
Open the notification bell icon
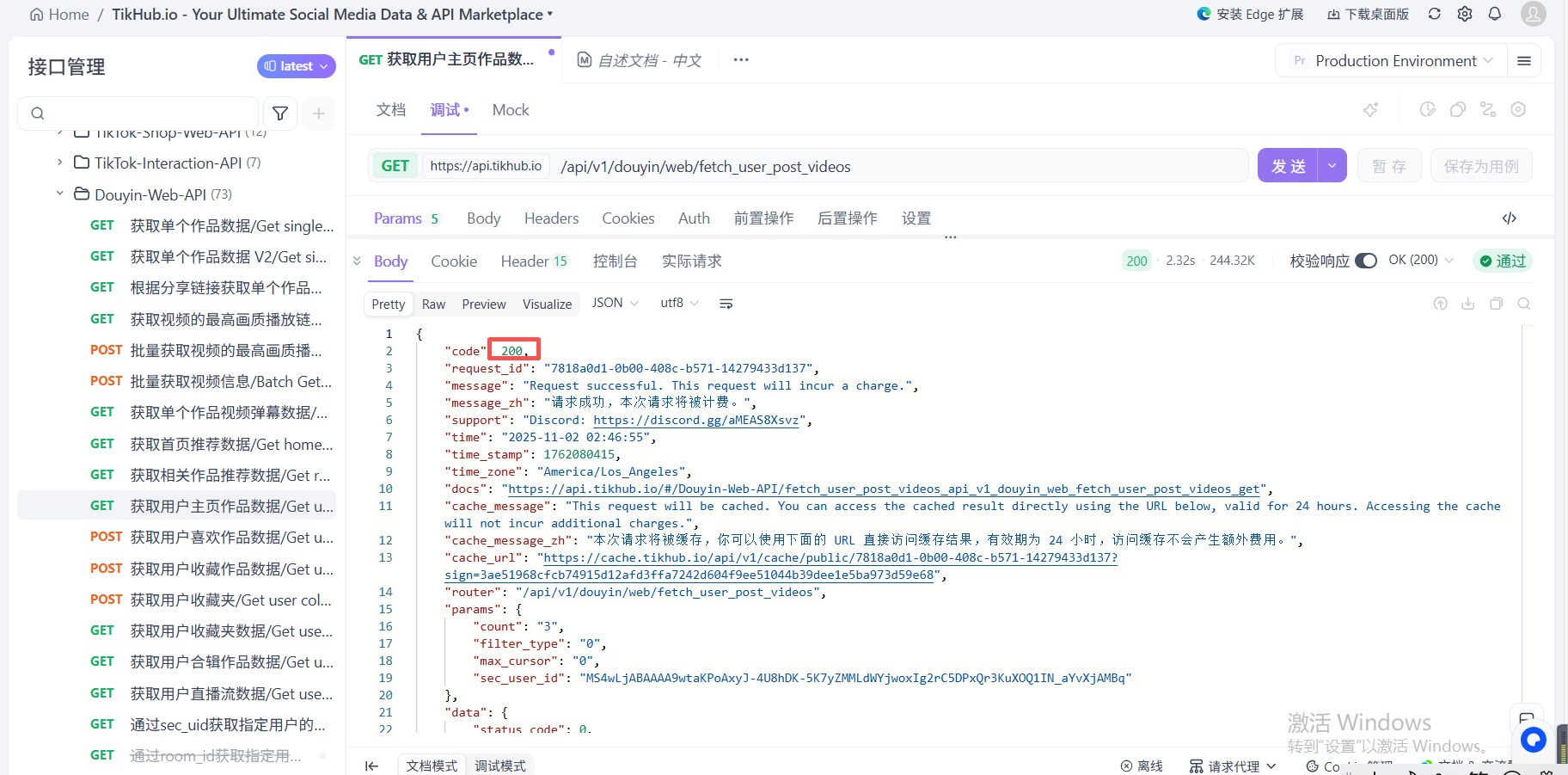(x=1495, y=14)
